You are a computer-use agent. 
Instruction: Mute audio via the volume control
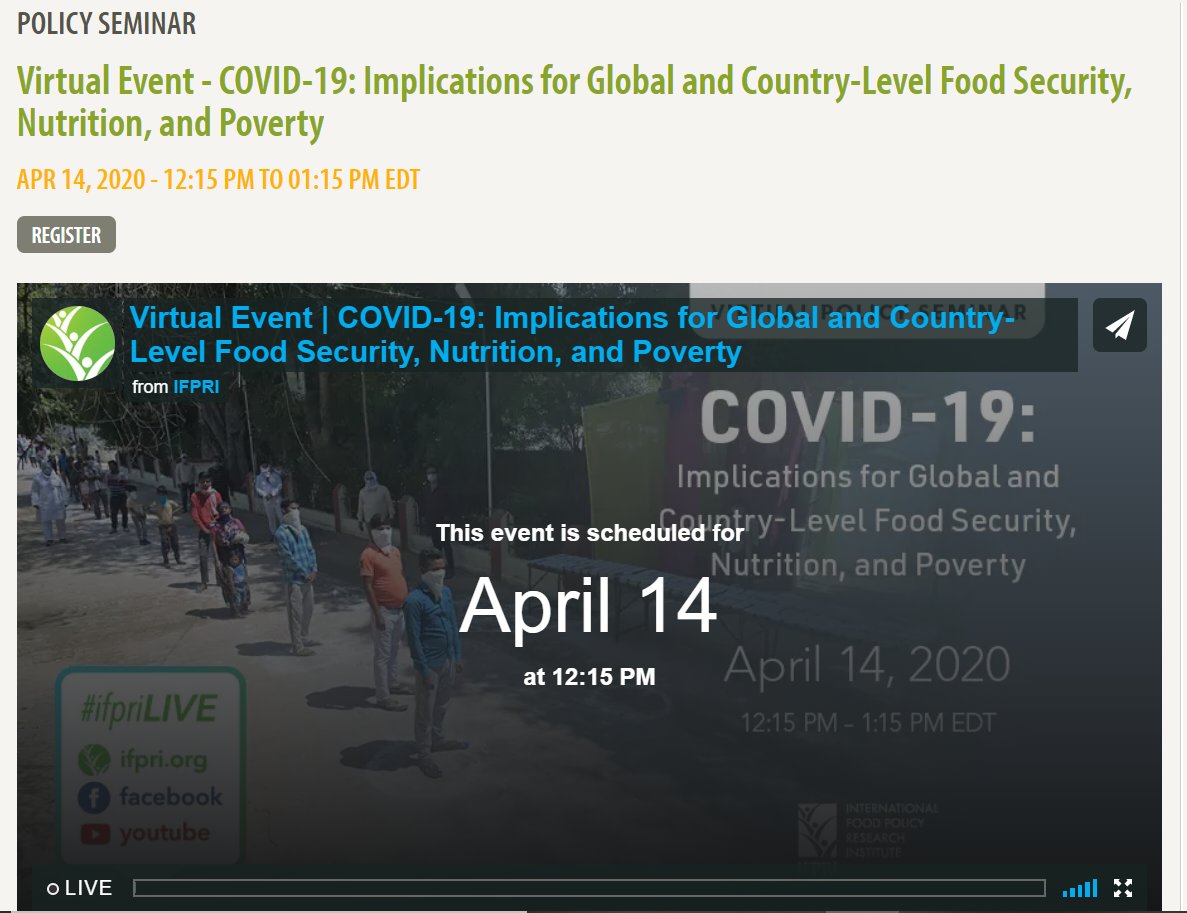coord(1079,887)
